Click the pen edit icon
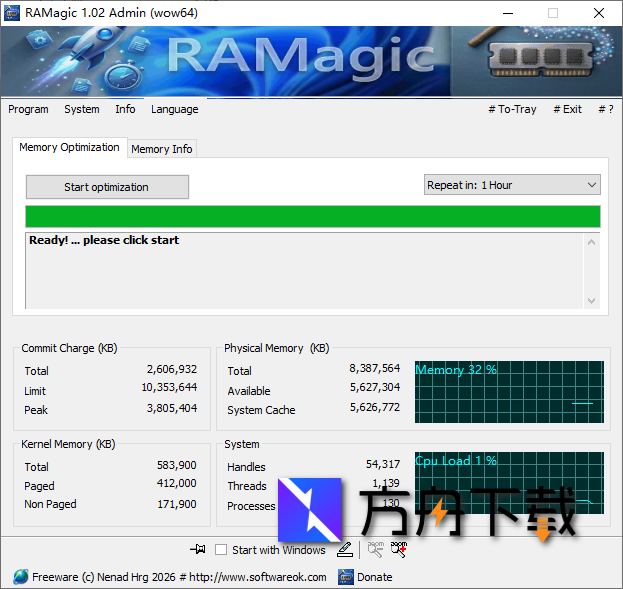 (x=345, y=549)
